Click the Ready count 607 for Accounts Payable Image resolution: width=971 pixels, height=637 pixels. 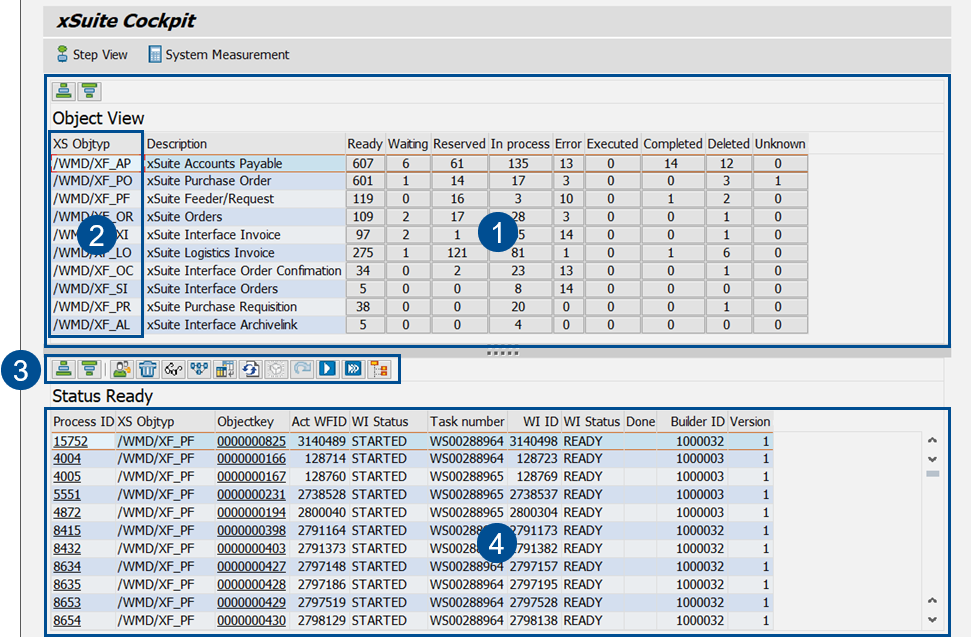[363, 163]
